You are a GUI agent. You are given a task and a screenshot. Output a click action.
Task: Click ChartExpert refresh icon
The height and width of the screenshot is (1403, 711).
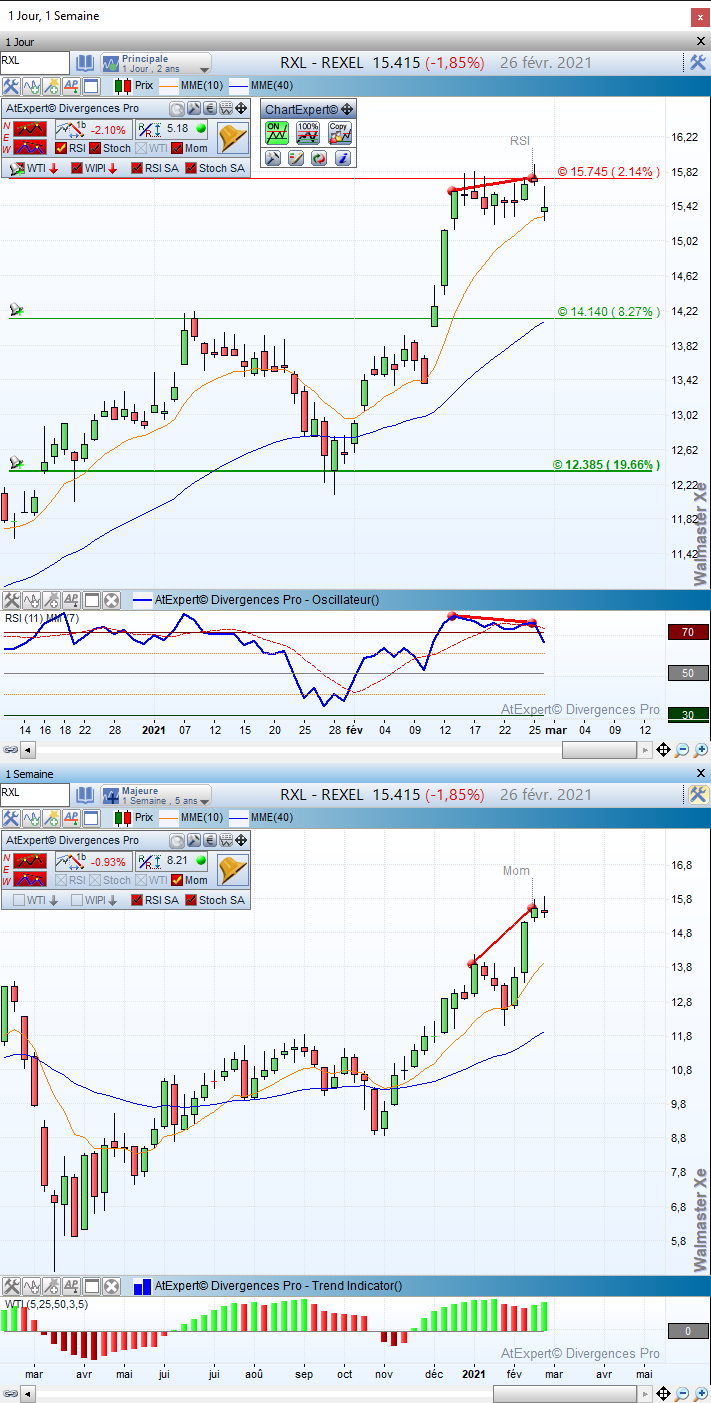[318, 158]
